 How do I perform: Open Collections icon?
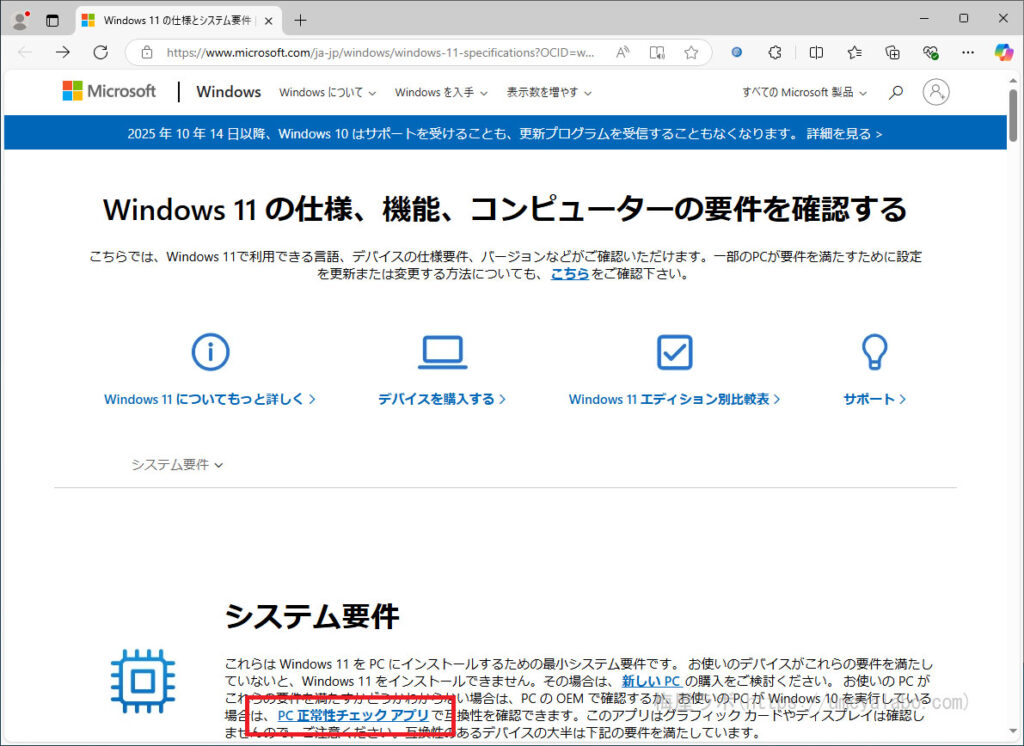tap(892, 52)
